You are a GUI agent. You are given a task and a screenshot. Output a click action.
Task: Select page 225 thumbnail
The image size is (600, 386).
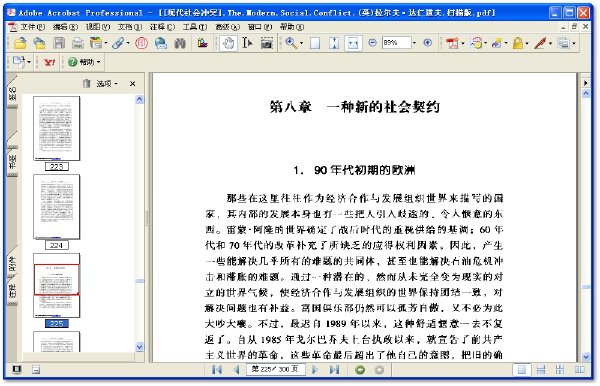coord(57,285)
